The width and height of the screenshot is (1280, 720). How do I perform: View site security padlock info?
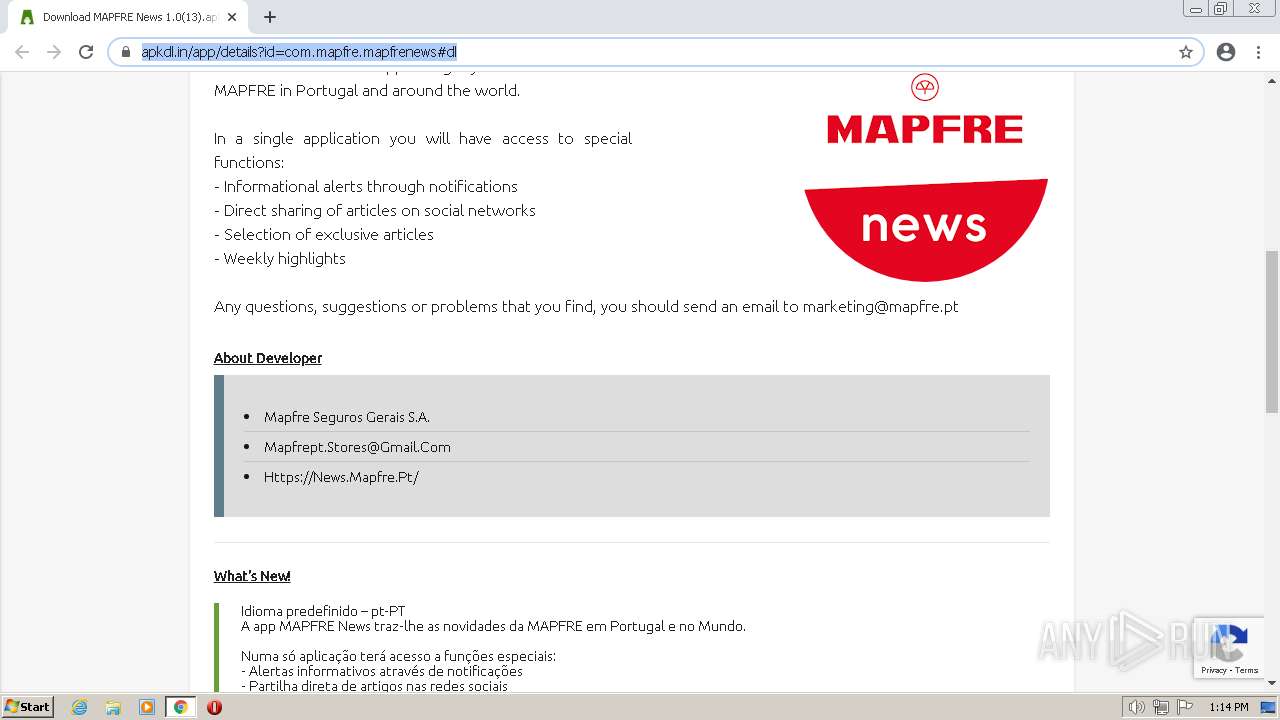pyautogui.click(x=126, y=52)
